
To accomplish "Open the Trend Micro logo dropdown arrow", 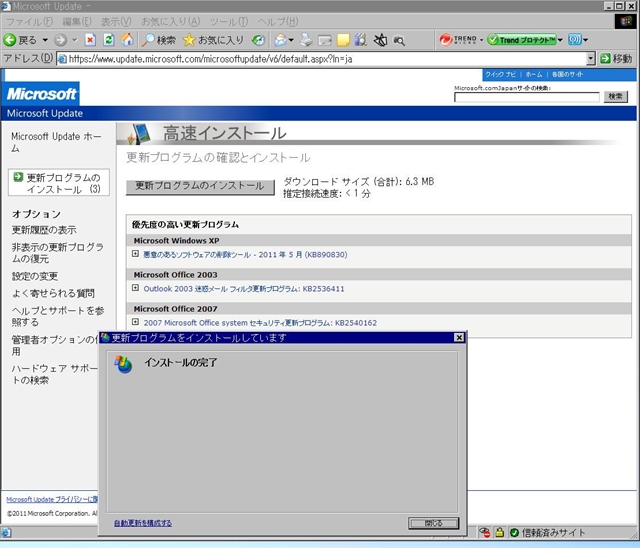I will pyautogui.click(x=481, y=40).
